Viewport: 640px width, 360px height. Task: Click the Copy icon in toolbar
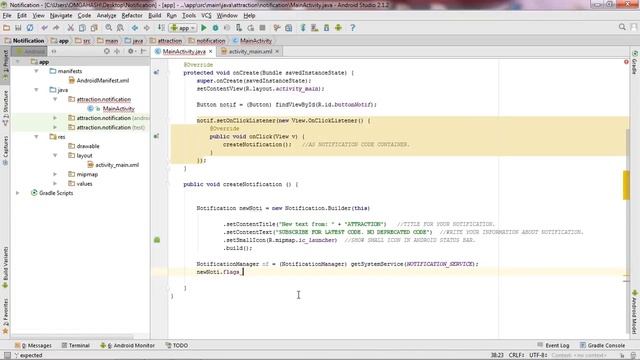tap(82, 28)
